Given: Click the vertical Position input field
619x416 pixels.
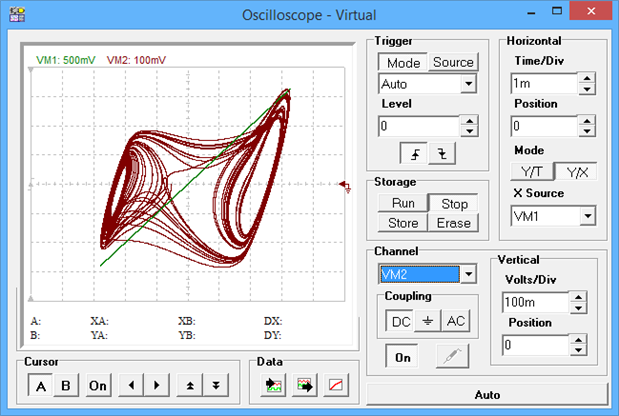Looking at the screenshot, I should [x=536, y=345].
